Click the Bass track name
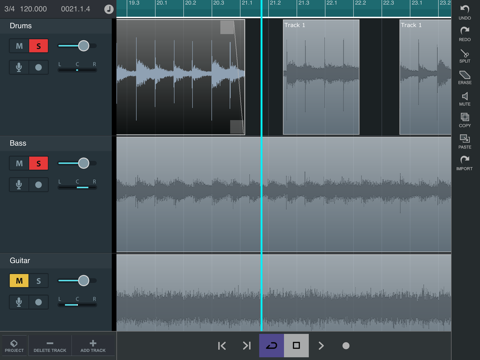This screenshot has width=480, height=360. [18, 143]
